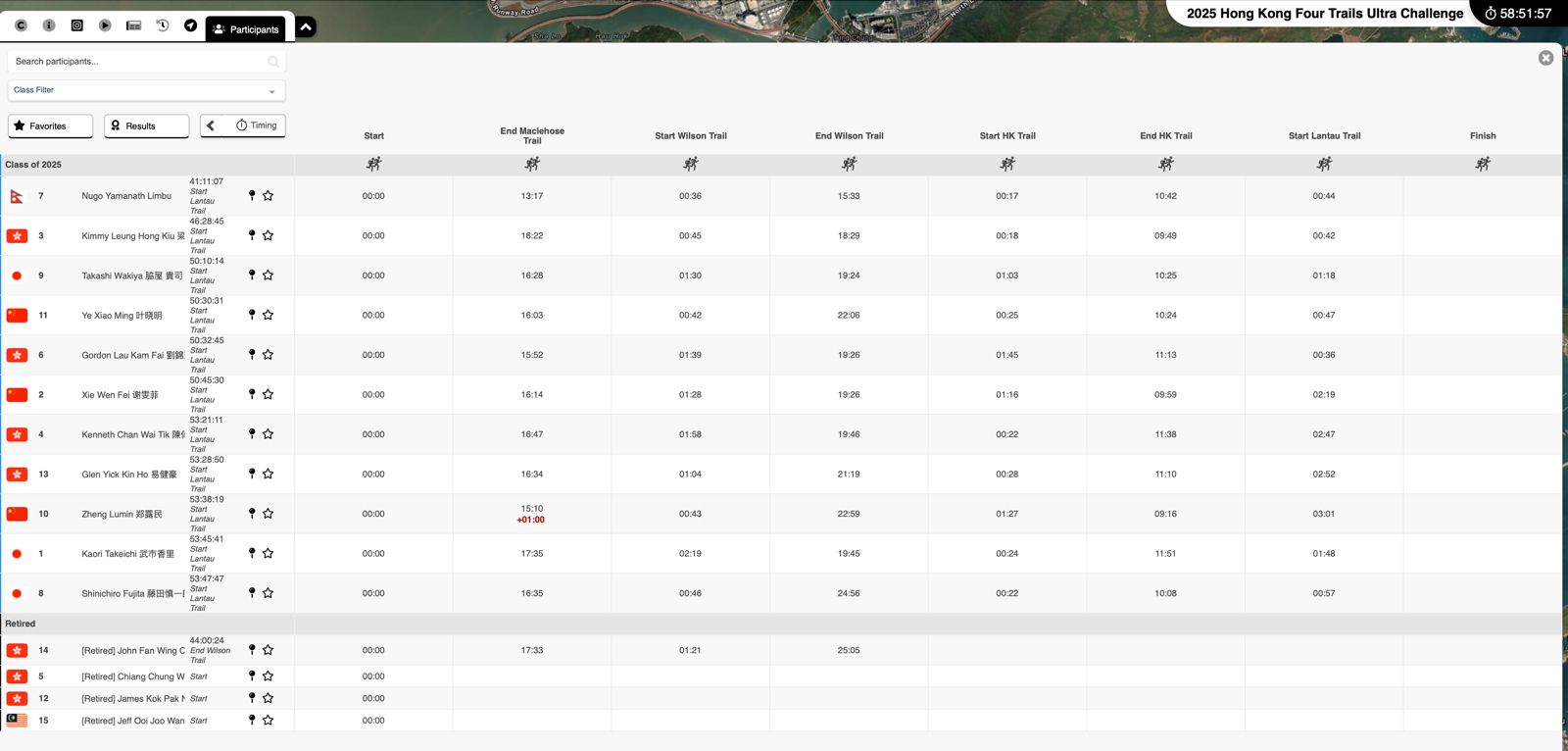The image size is (1568, 751).
Task: Show Favorites list
Action: (50, 125)
